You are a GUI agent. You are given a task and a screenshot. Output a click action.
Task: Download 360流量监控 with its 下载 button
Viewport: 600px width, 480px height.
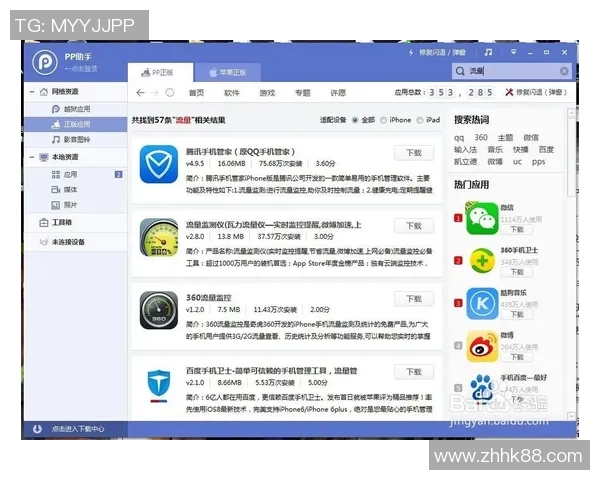click(x=414, y=299)
